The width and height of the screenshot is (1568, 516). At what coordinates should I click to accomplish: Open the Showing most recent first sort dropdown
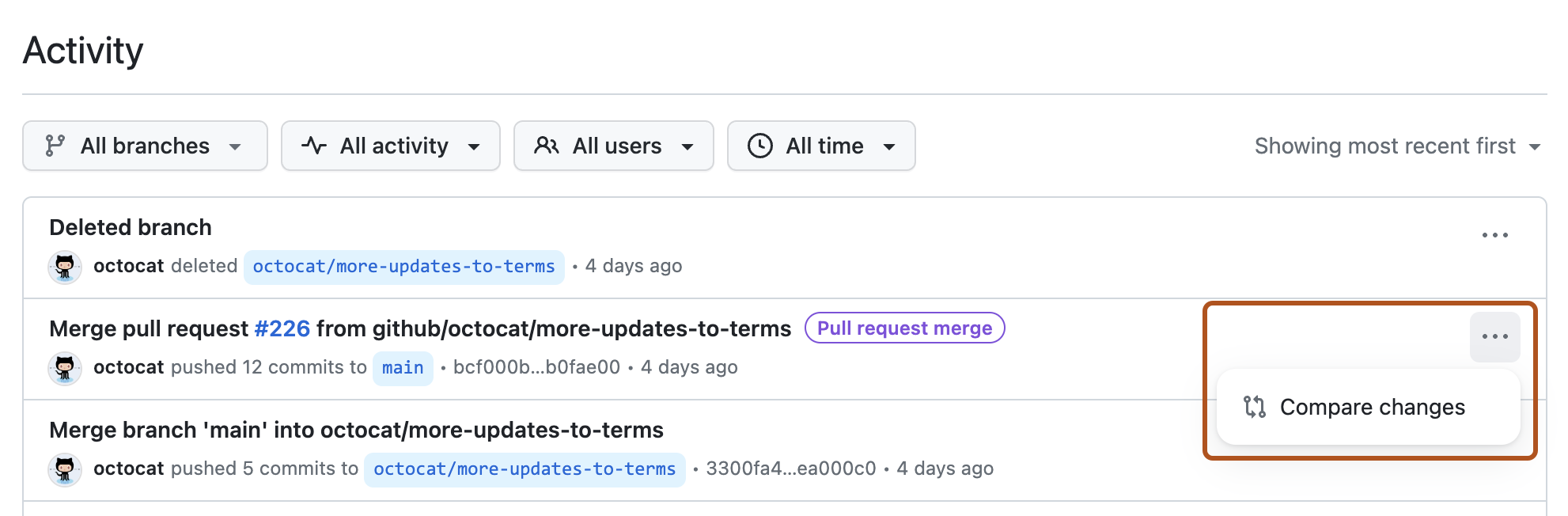point(1397,146)
